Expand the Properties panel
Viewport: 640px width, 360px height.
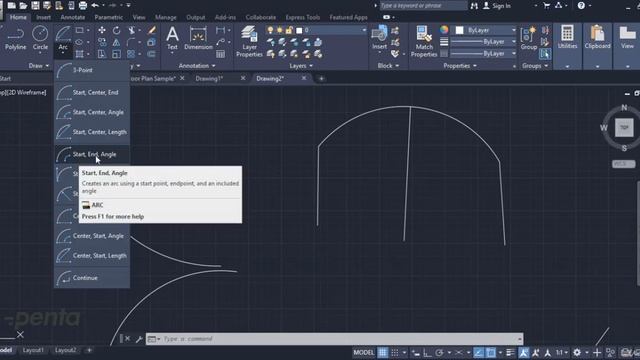coord(460,66)
